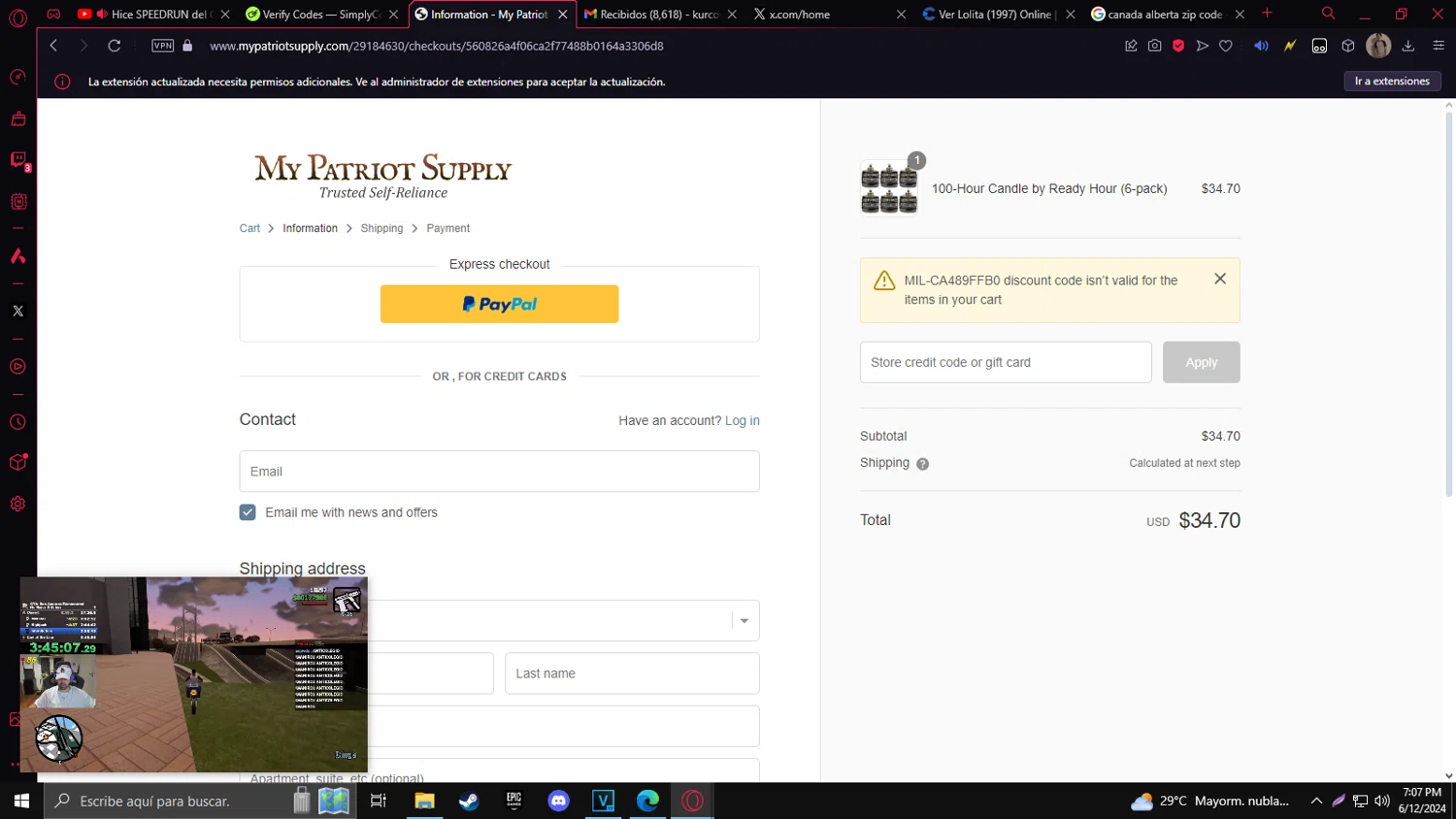The height and width of the screenshot is (819, 1456).
Task: Open Steam from the taskbar
Action: pyautogui.click(x=469, y=801)
